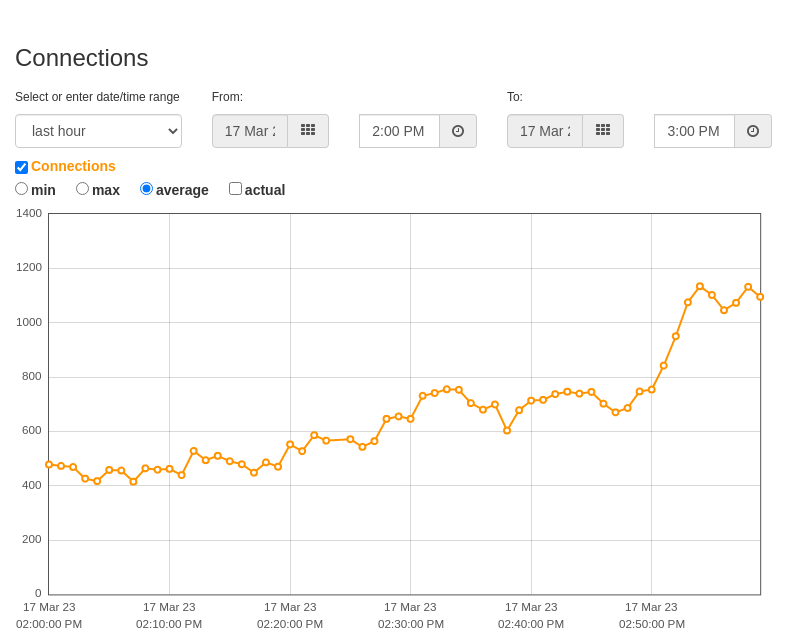Open the From time clock icon

coord(457,131)
